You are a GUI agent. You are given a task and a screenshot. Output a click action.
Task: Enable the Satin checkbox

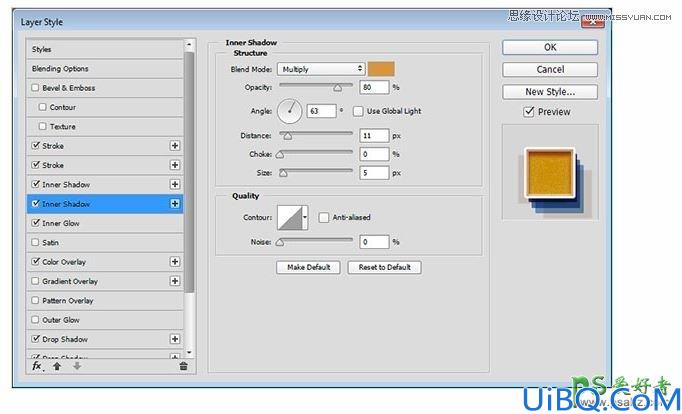pos(35,242)
